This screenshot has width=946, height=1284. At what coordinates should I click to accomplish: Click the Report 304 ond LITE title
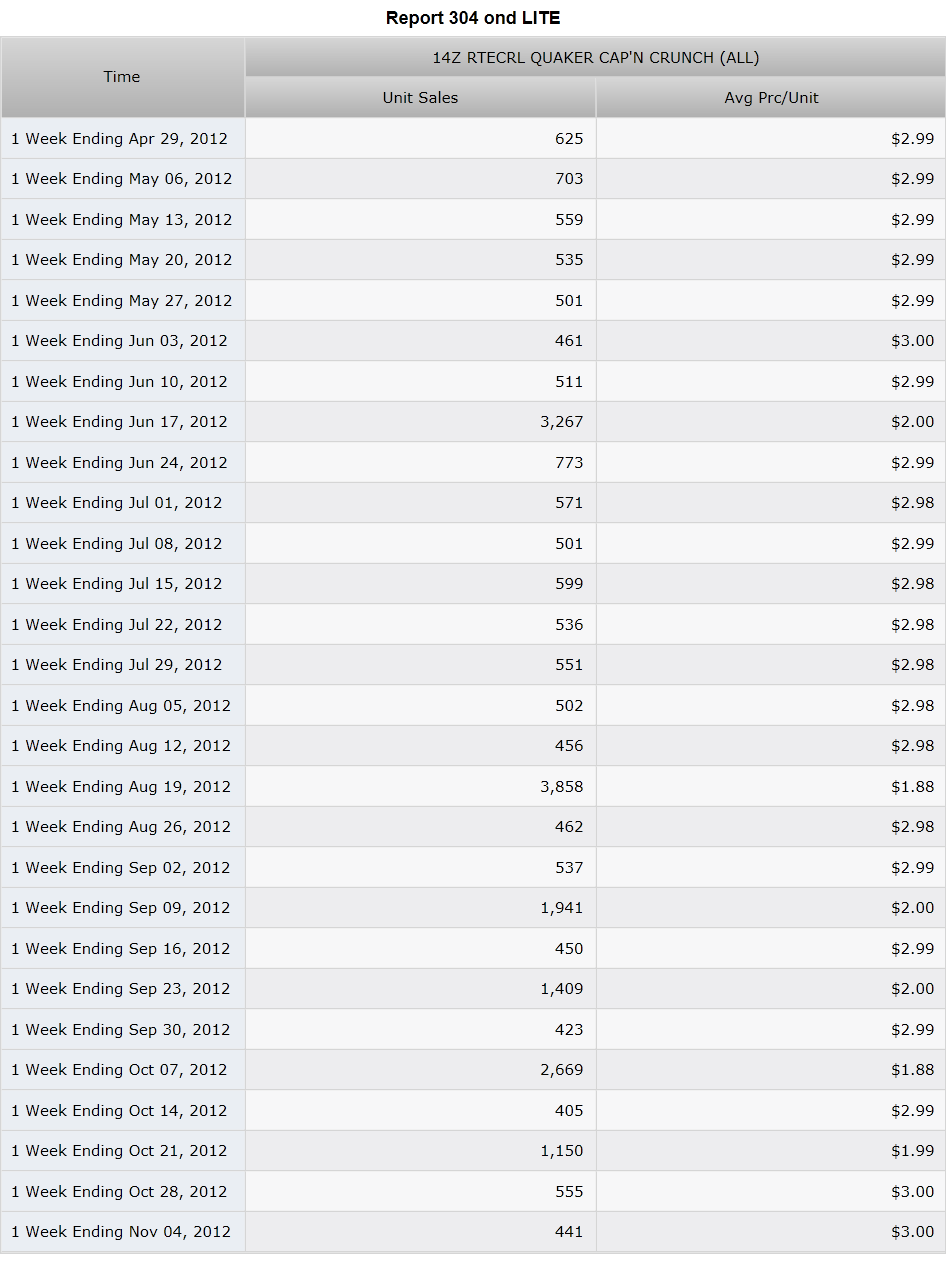tap(473, 18)
